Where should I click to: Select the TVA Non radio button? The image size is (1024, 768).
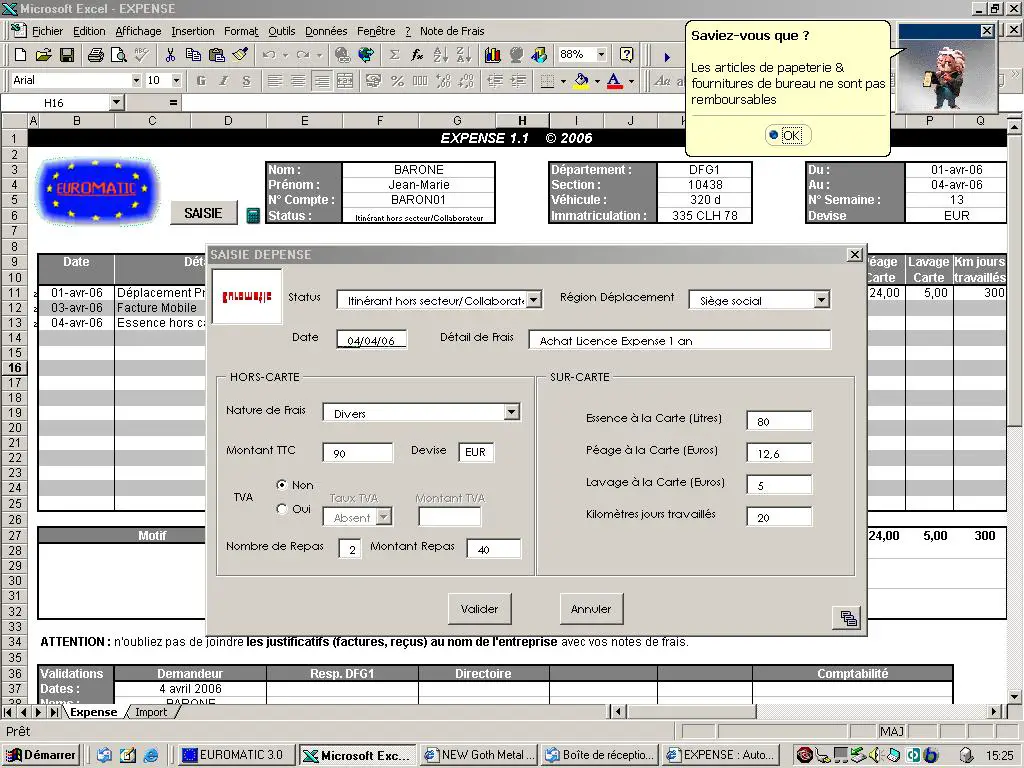tap(281, 485)
